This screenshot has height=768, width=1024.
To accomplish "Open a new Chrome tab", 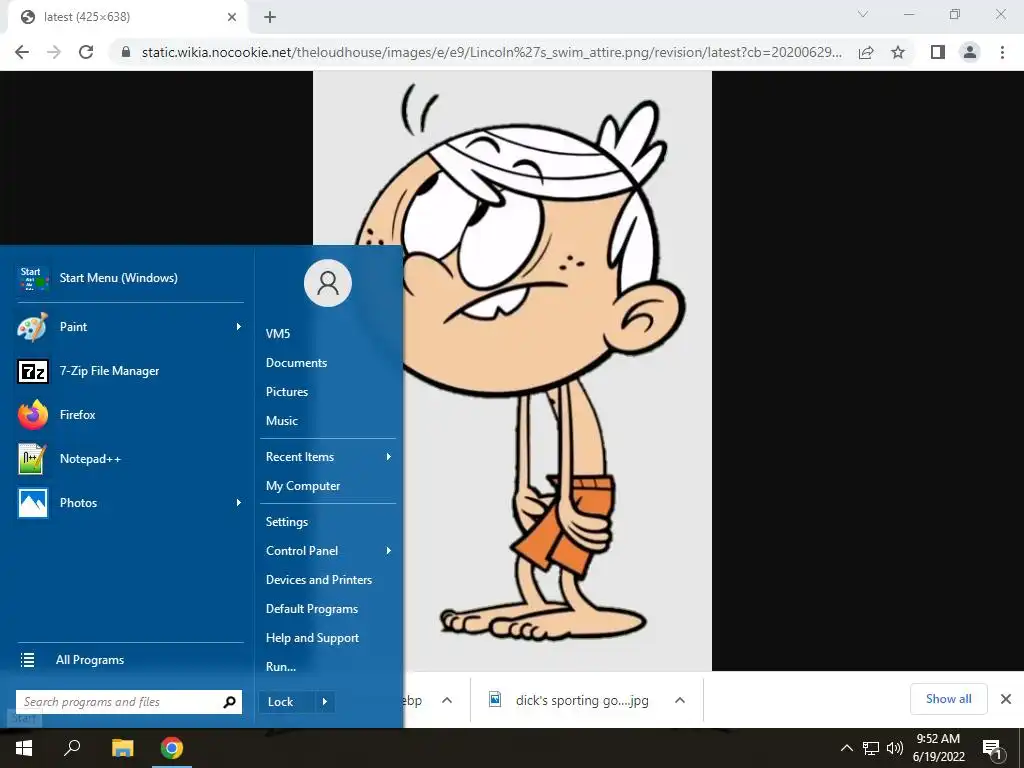I will pyautogui.click(x=270, y=17).
